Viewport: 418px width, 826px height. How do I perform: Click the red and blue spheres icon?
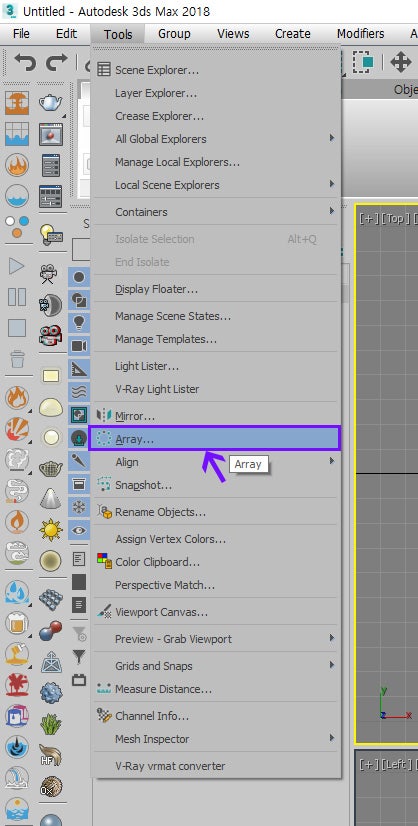point(51,630)
